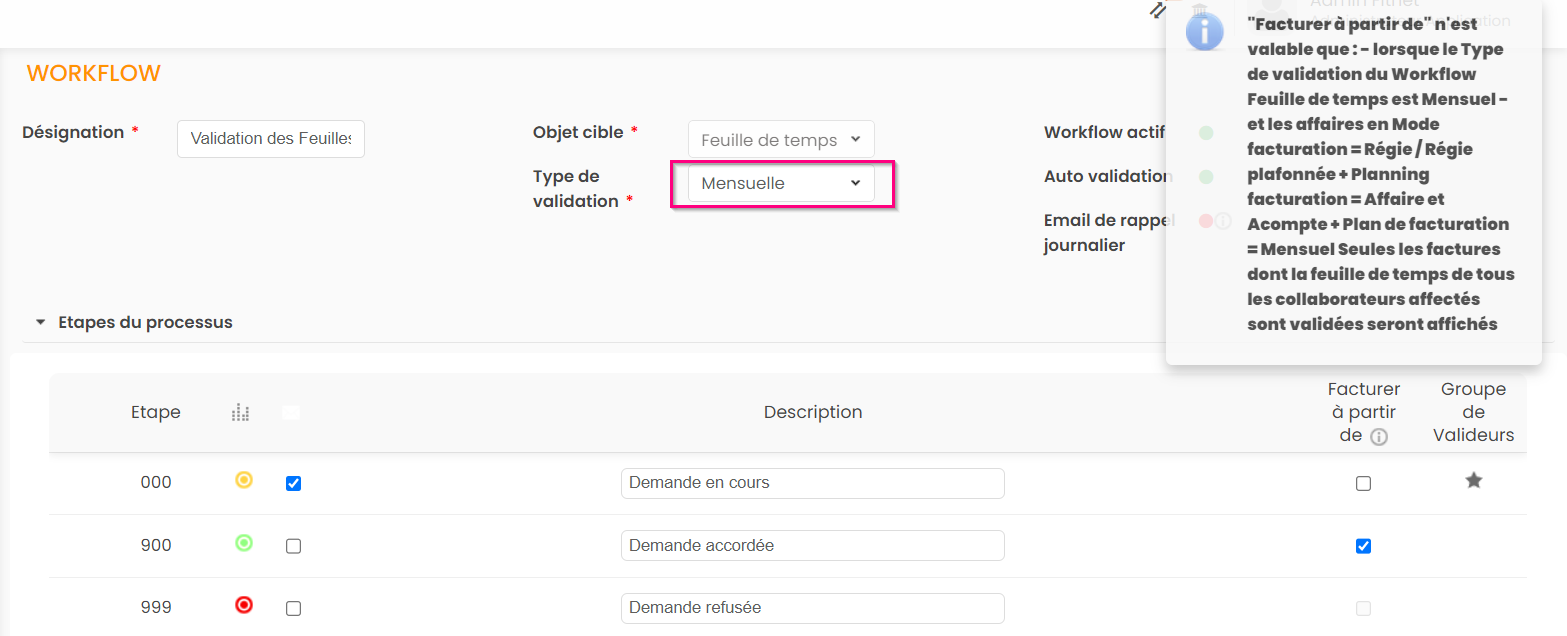Check the left checkbox for step 900
Viewport: 1567px width, 636px height.
coord(293,546)
